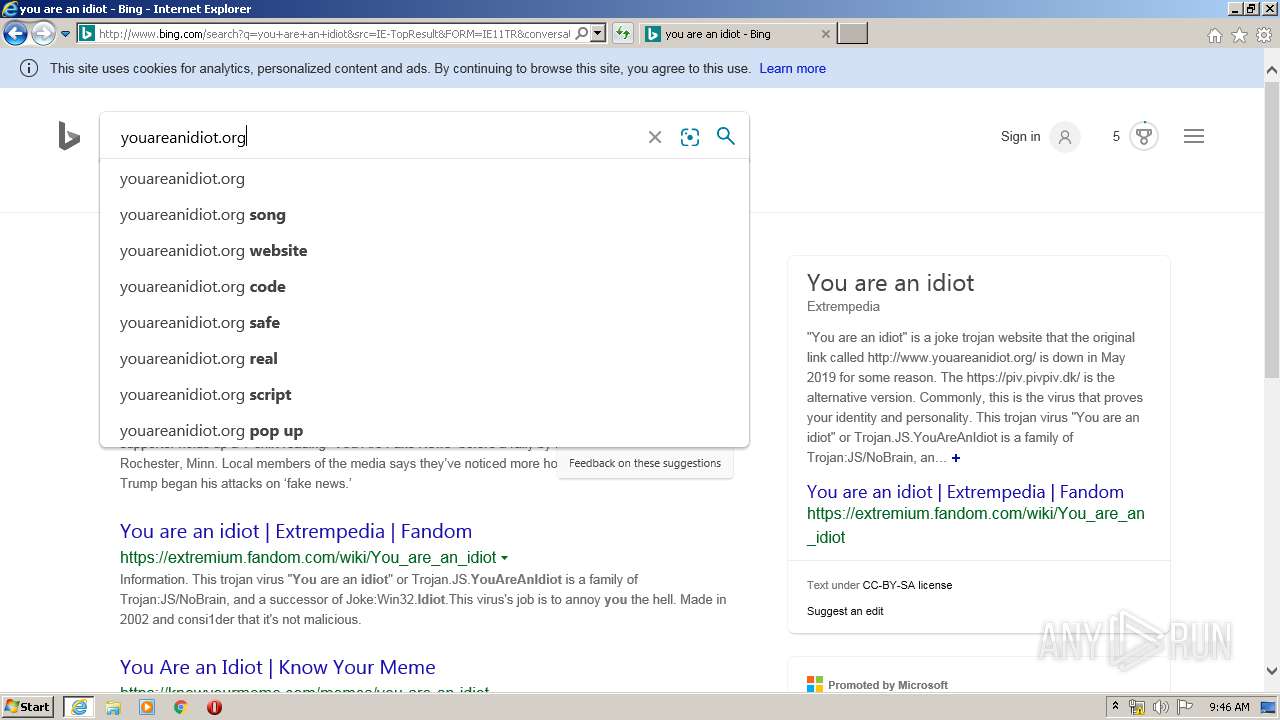The height and width of the screenshot is (720, 1280).
Task: Open the IE Tools gear icon
Action: tap(1264, 35)
